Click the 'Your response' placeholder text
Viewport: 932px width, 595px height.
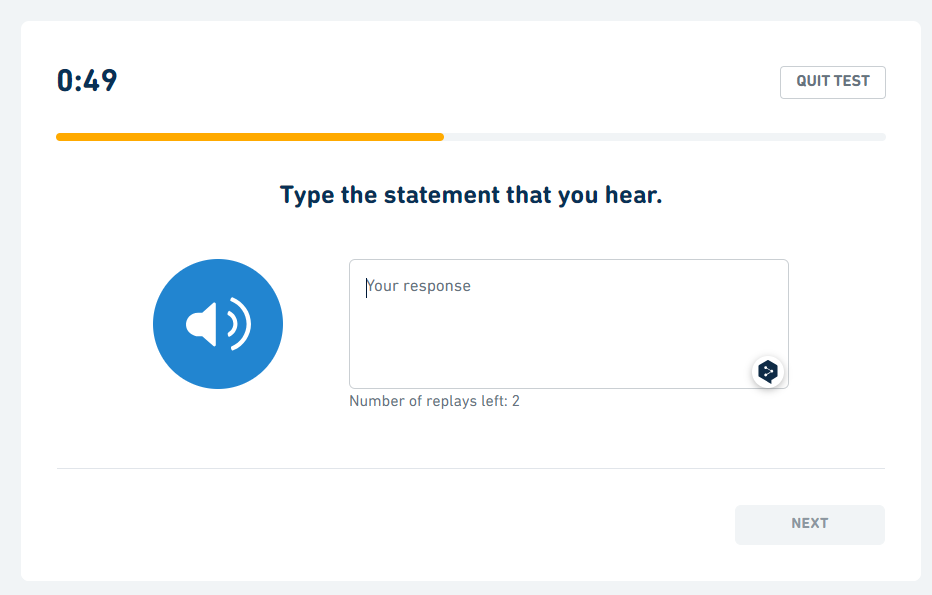pyautogui.click(x=419, y=286)
